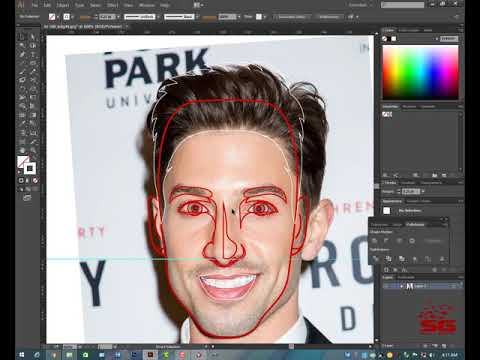Open the stroke color dropdown in control bar
Viewport: 480px width, 360px height.
point(72,17)
